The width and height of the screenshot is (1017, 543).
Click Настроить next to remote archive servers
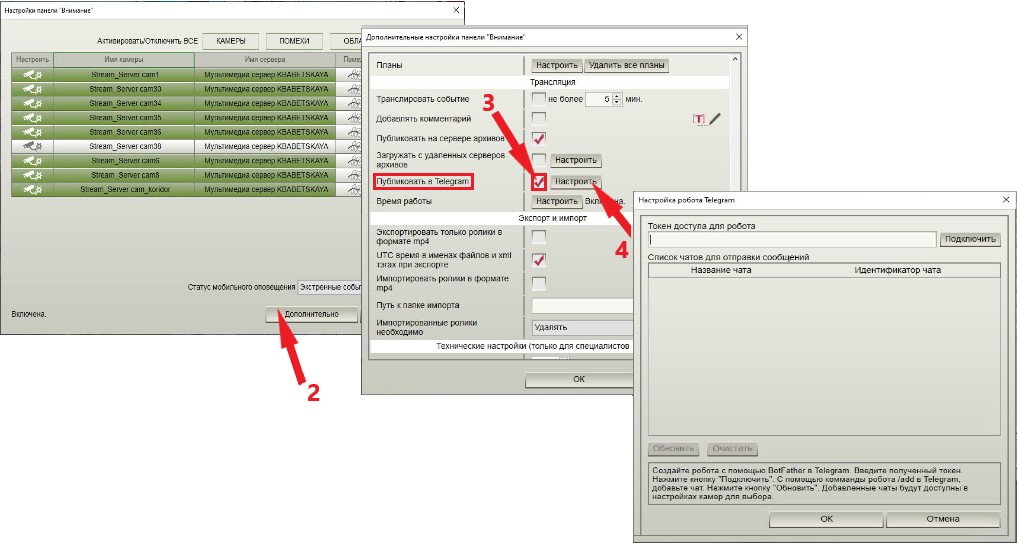[x=575, y=160]
